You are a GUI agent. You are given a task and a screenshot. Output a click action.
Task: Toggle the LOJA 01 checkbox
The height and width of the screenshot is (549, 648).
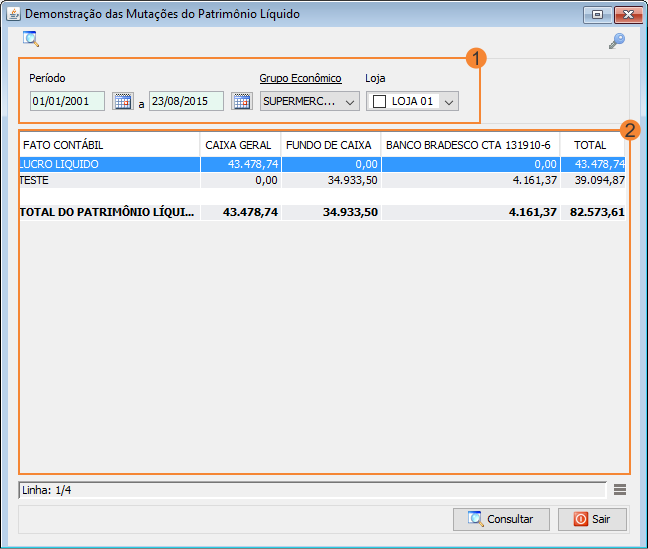[x=379, y=101]
